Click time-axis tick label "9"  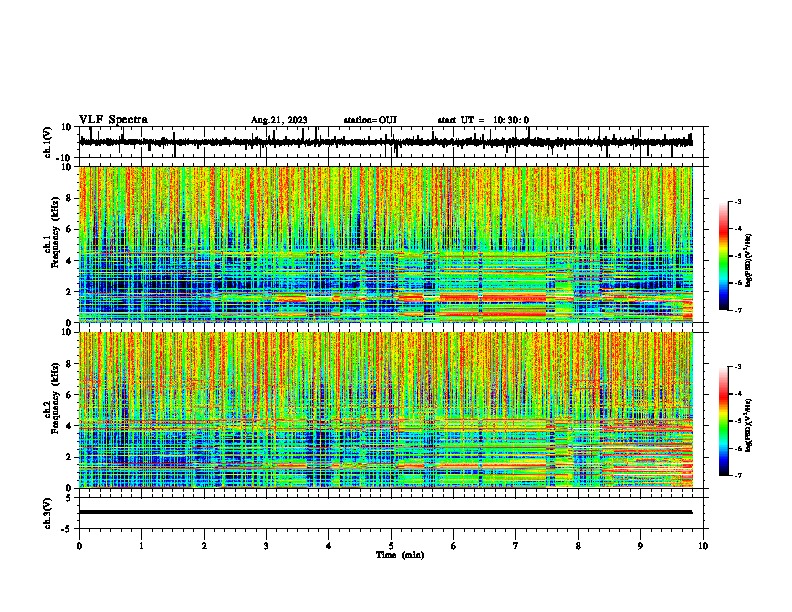click(x=640, y=546)
